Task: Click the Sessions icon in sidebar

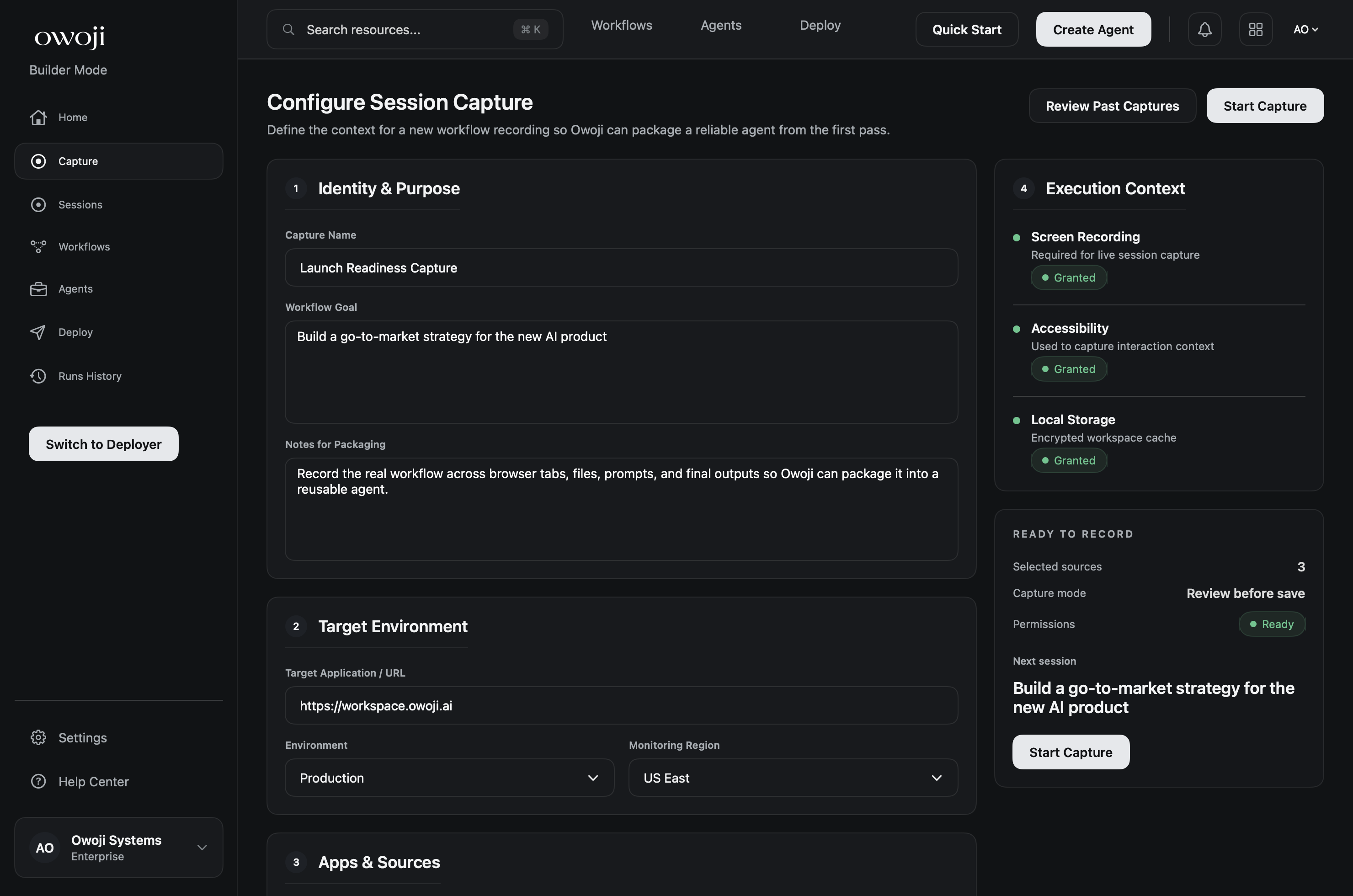Action: 38,205
